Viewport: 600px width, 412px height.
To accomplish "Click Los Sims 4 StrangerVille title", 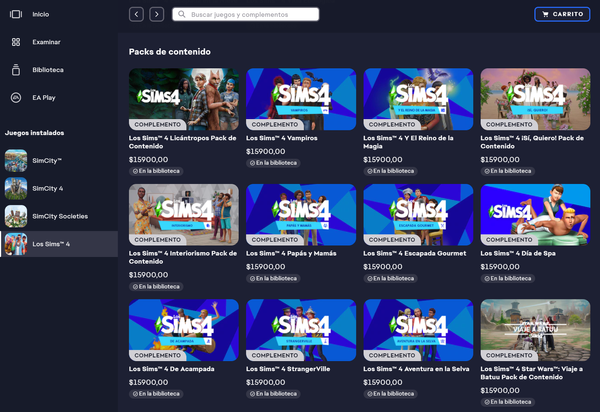I will pyautogui.click(x=288, y=369).
